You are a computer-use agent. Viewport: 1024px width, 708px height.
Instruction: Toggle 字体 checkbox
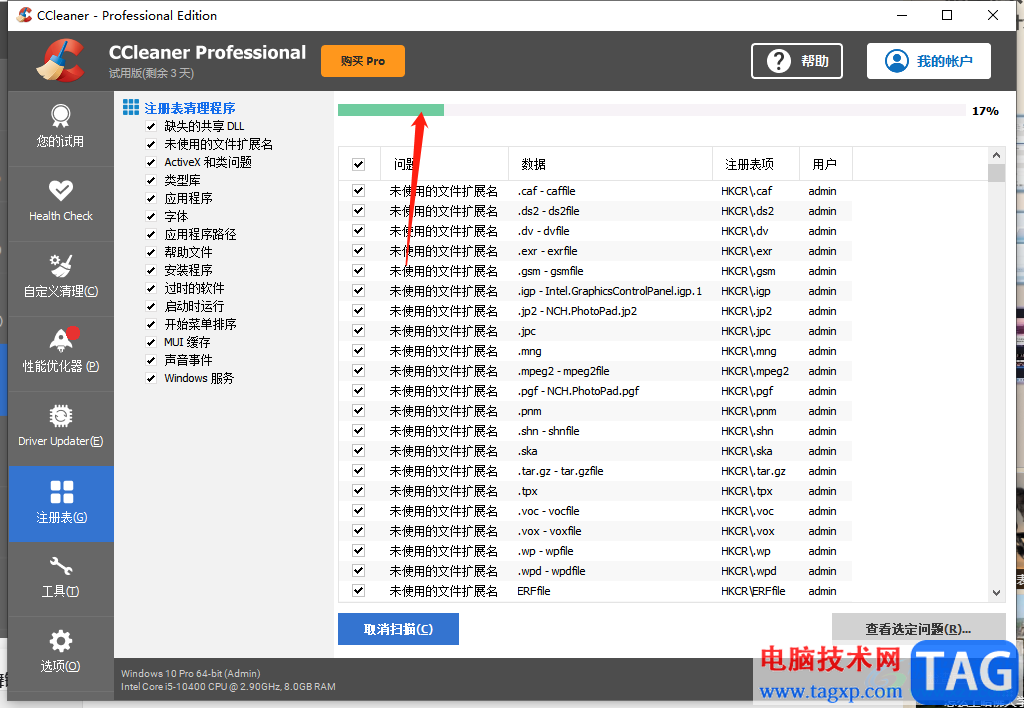coord(151,216)
